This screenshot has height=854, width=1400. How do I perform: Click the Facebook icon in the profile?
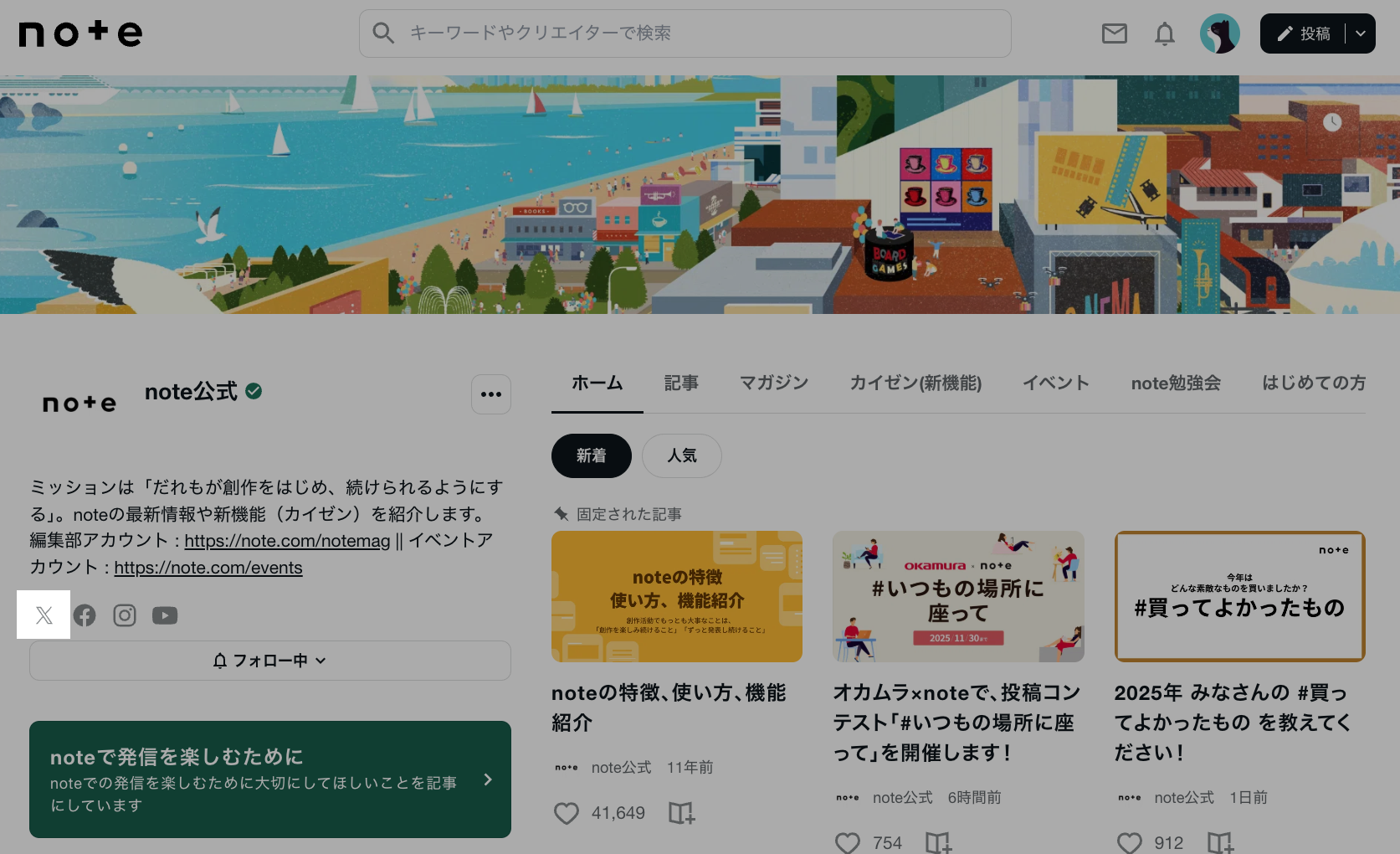[x=84, y=615]
